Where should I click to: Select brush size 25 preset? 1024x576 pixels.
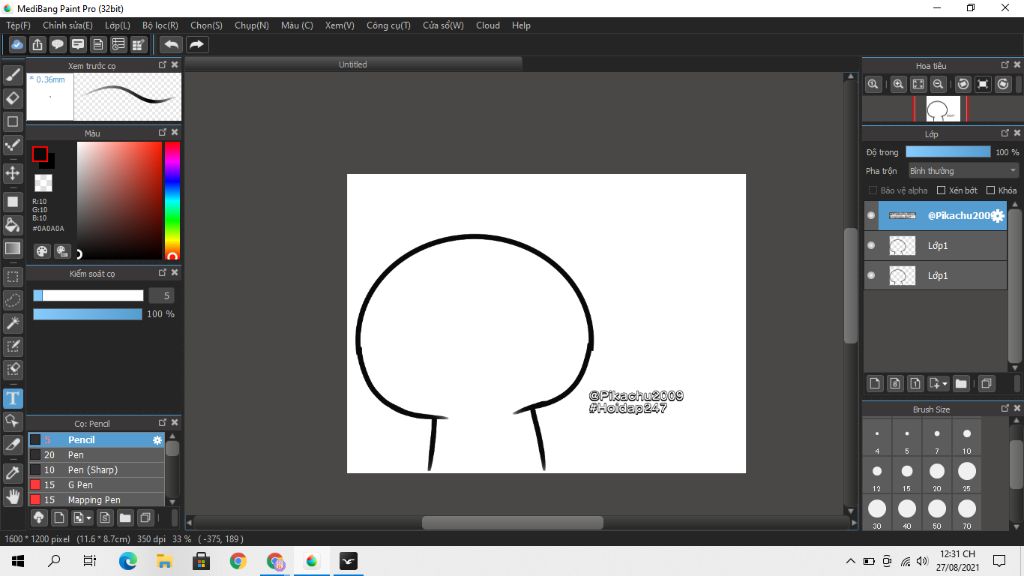(967, 471)
